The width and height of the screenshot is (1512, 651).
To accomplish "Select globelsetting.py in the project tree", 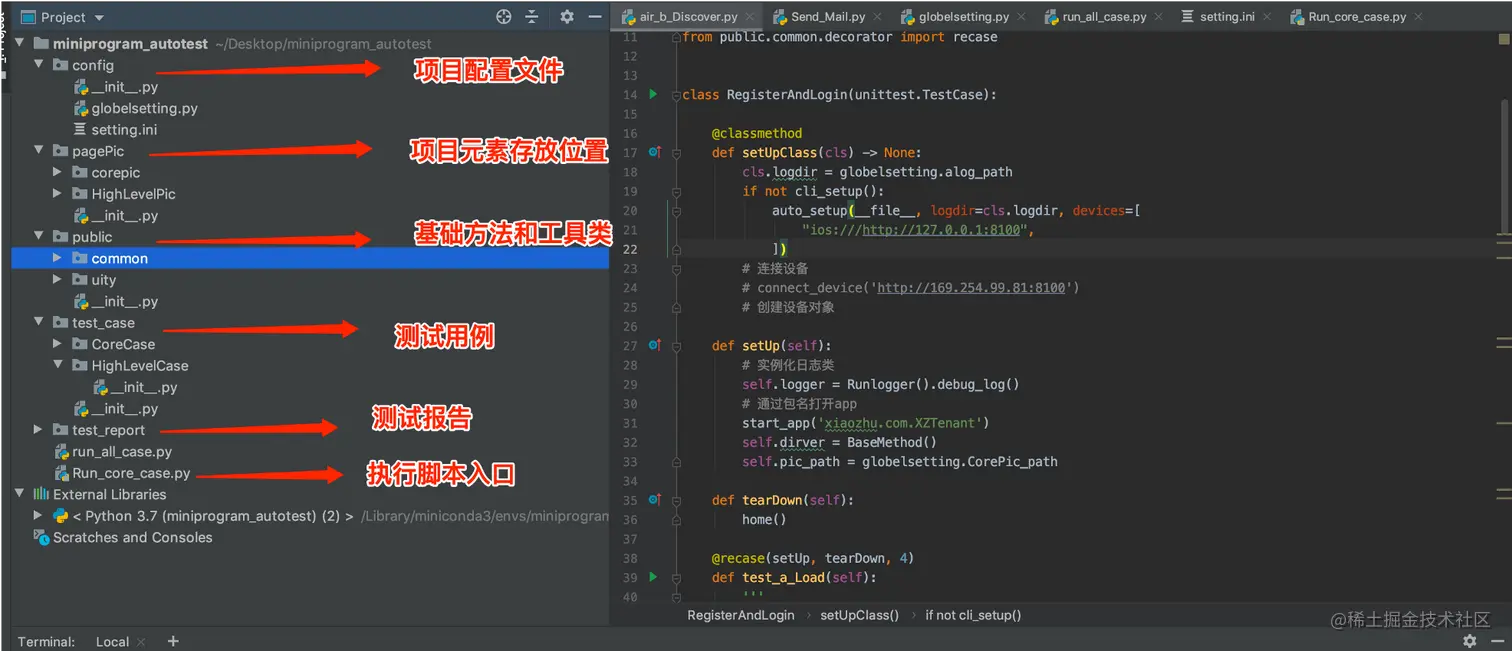I will pyautogui.click(x=144, y=108).
